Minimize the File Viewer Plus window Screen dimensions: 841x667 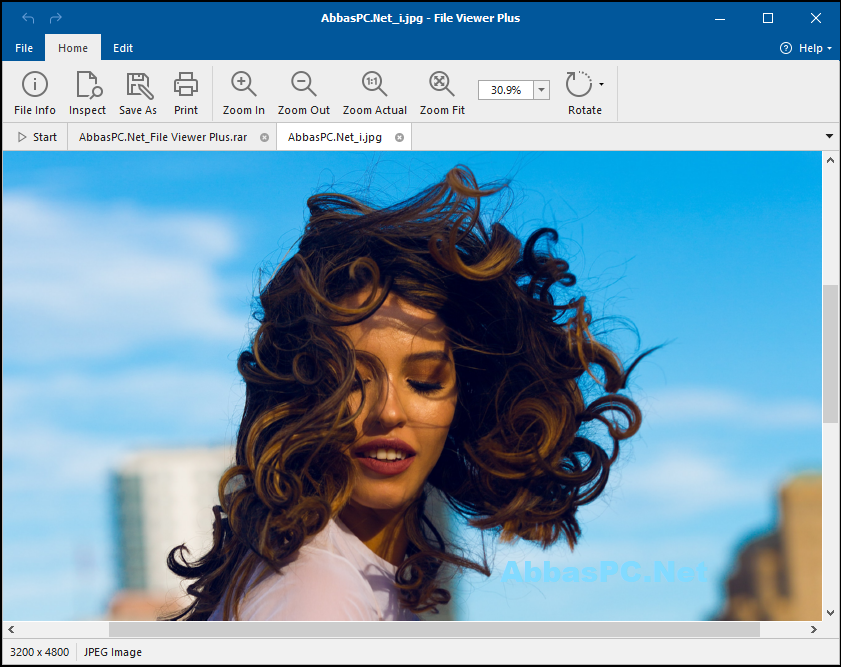(720, 18)
